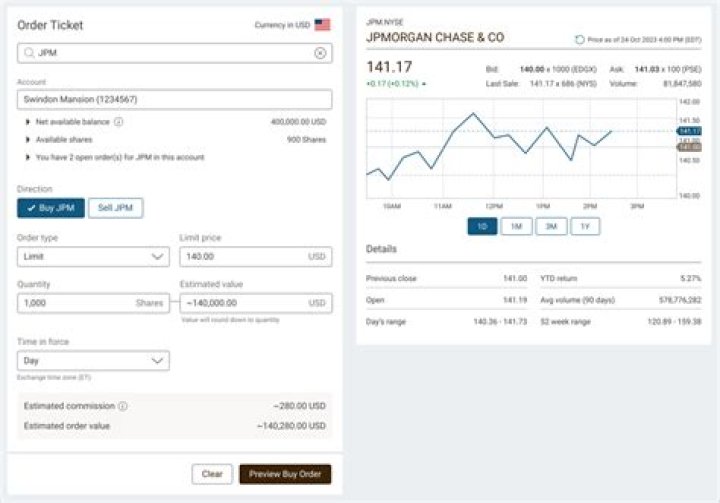Refresh the JPM price quote

(579, 39)
